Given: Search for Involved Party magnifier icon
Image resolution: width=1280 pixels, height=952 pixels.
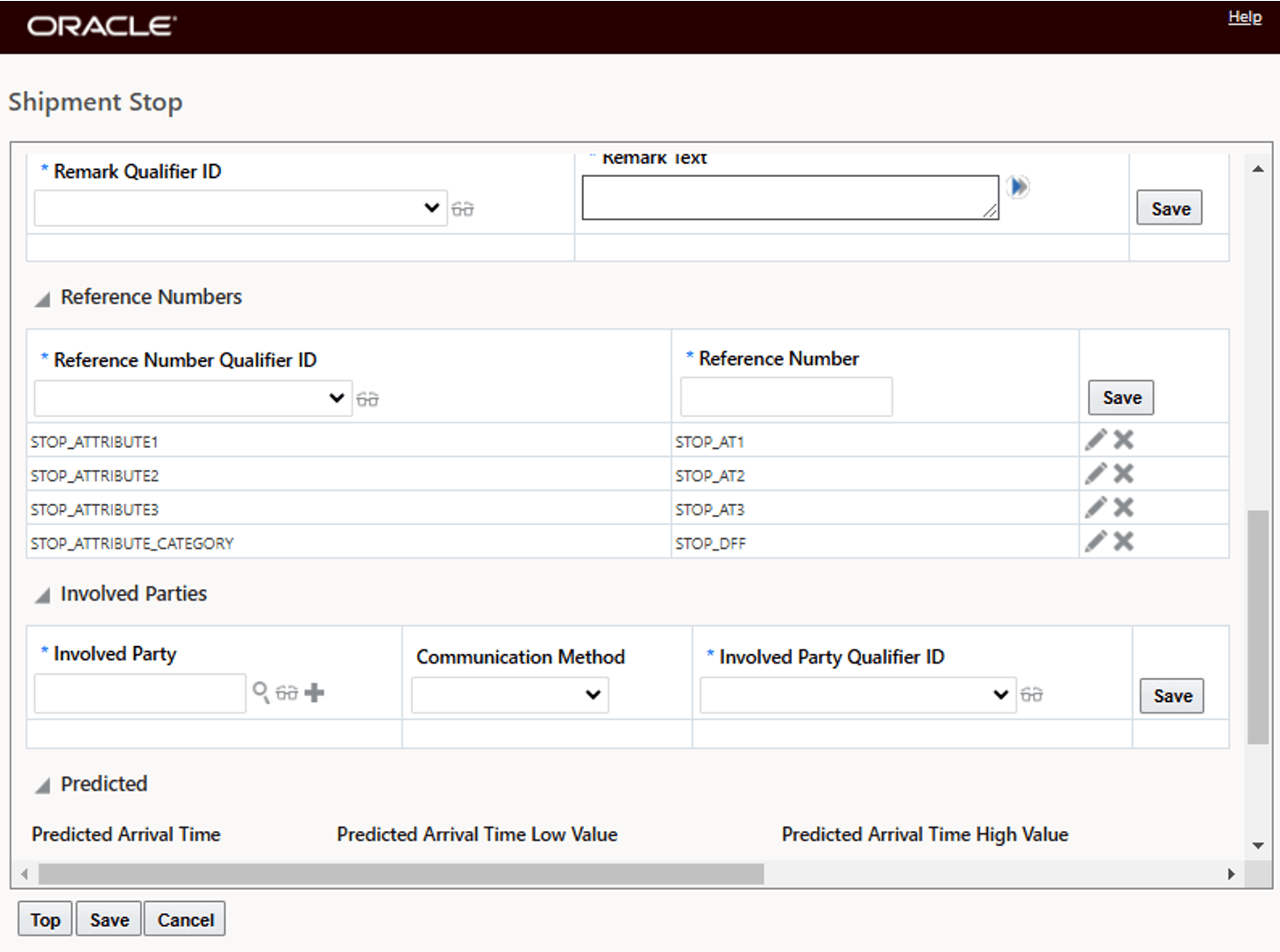Looking at the screenshot, I should (261, 693).
